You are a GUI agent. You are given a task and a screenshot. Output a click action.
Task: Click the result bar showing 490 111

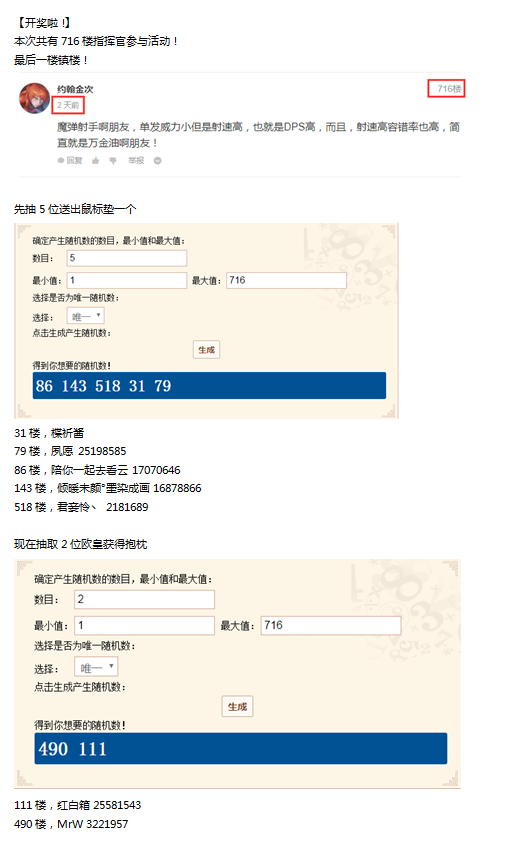(241, 748)
